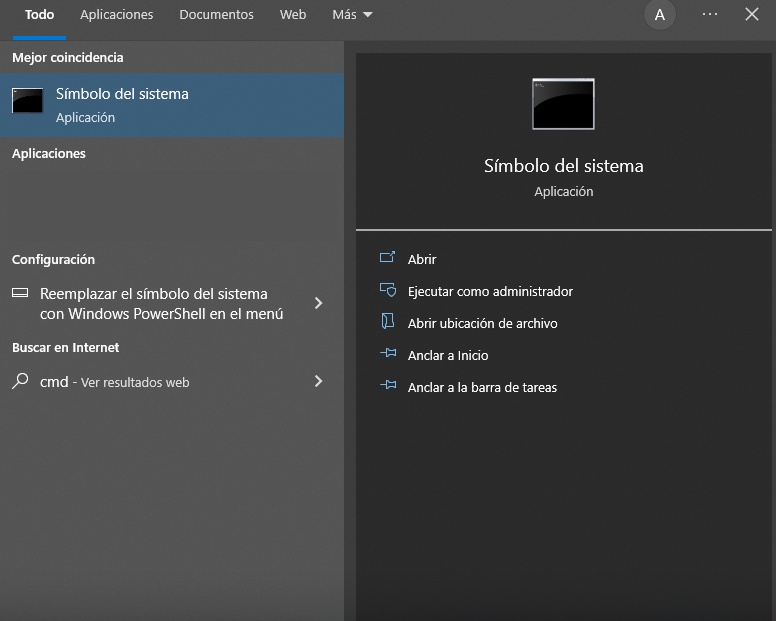This screenshot has height=621, width=776.
Task: Click the pin icon for Anclar a Inicio
Action: click(x=388, y=353)
